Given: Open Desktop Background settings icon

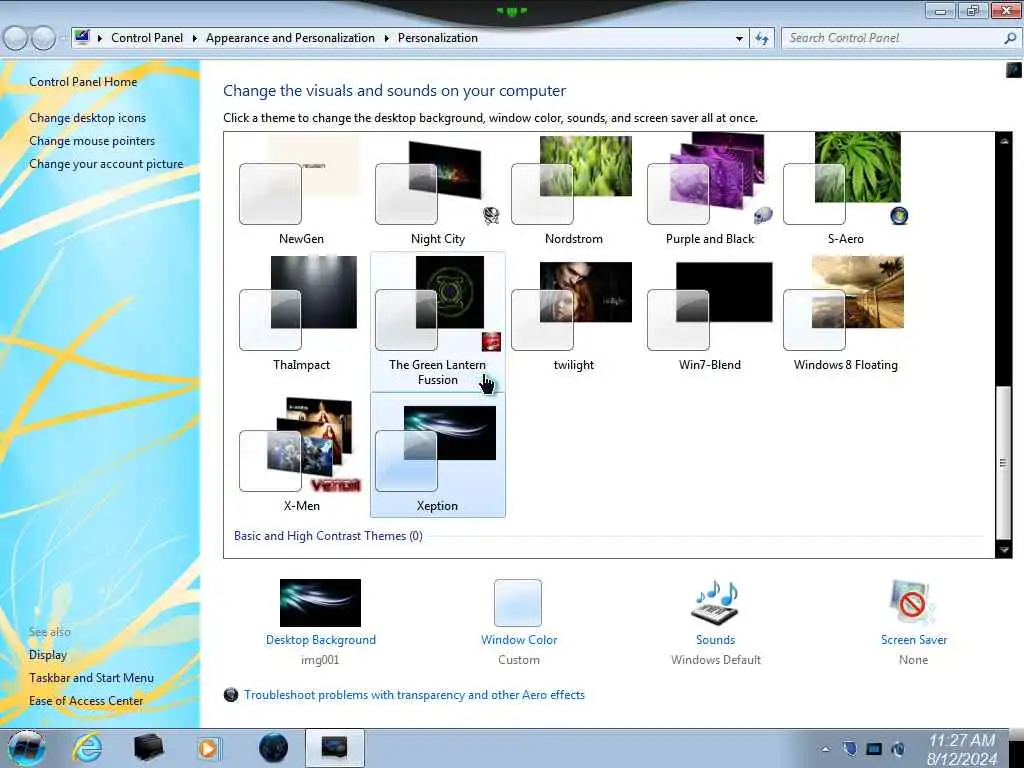Looking at the screenshot, I should (320, 603).
